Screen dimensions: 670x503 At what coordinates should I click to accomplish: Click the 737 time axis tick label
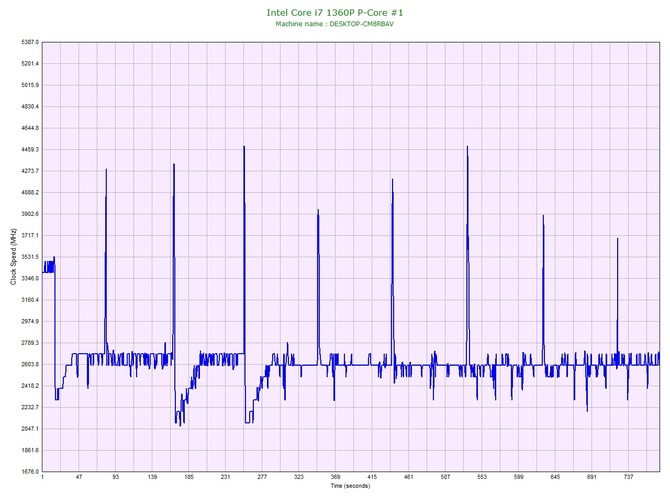[629, 477]
